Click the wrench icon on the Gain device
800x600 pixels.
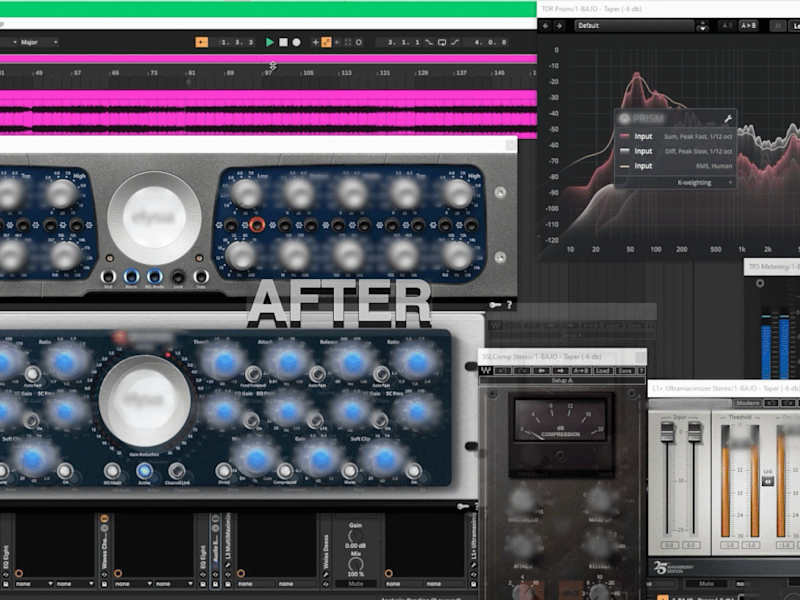(325, 576)
